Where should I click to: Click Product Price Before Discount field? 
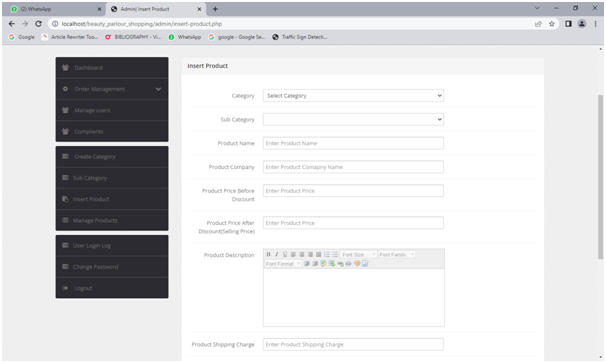click(x=353, y=191)
